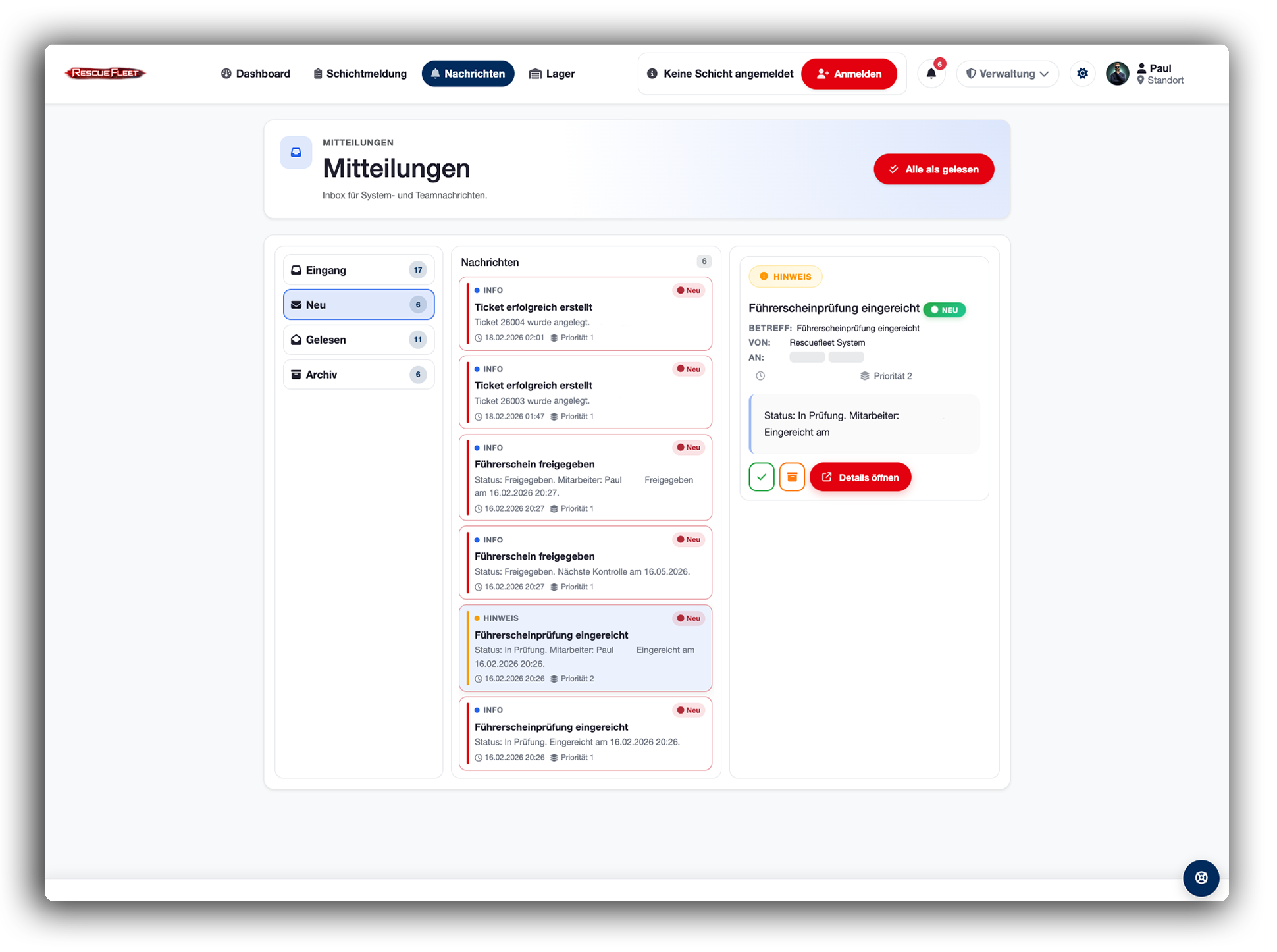Archive the message using the orange archive icon
1277x952 pixels.
[792, 477]
